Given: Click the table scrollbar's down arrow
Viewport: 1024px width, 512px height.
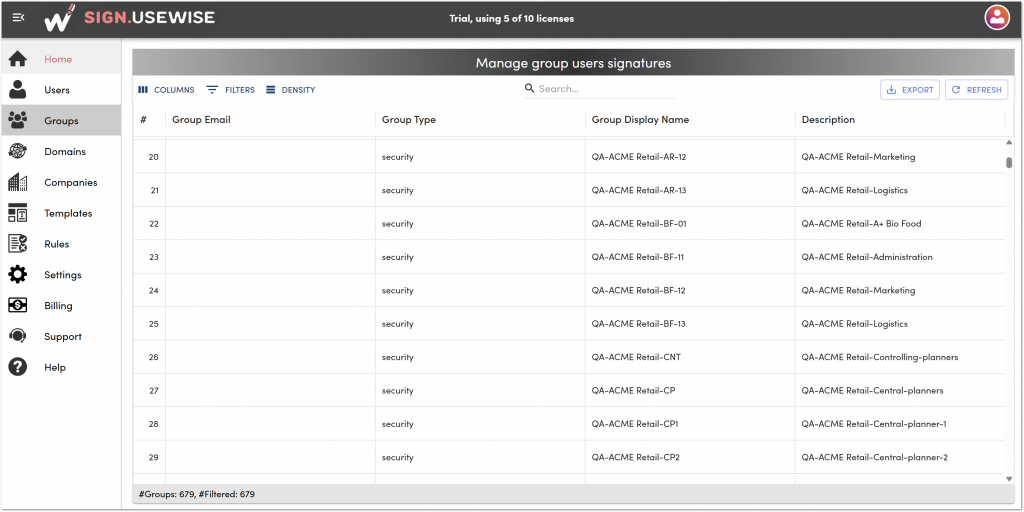Looking at the screenshot, I should pyautogui.click(x=1009, y=479).
